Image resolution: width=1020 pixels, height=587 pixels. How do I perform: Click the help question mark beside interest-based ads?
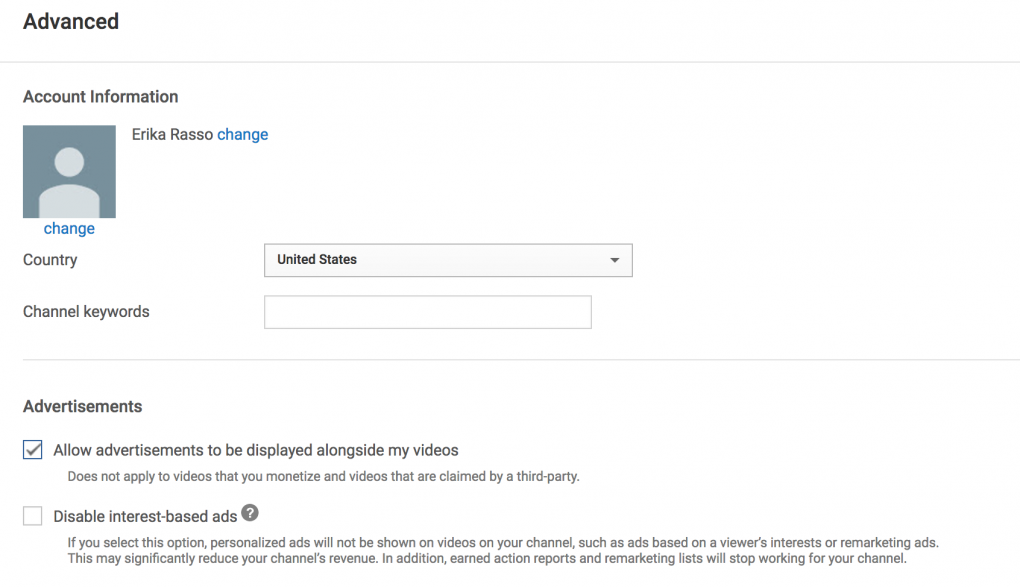(x=250, y=513)
